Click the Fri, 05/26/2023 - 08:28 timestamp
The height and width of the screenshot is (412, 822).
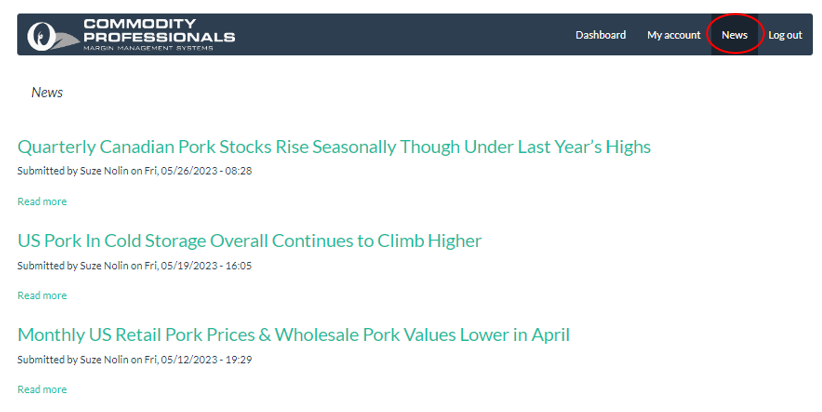point(198,171)
